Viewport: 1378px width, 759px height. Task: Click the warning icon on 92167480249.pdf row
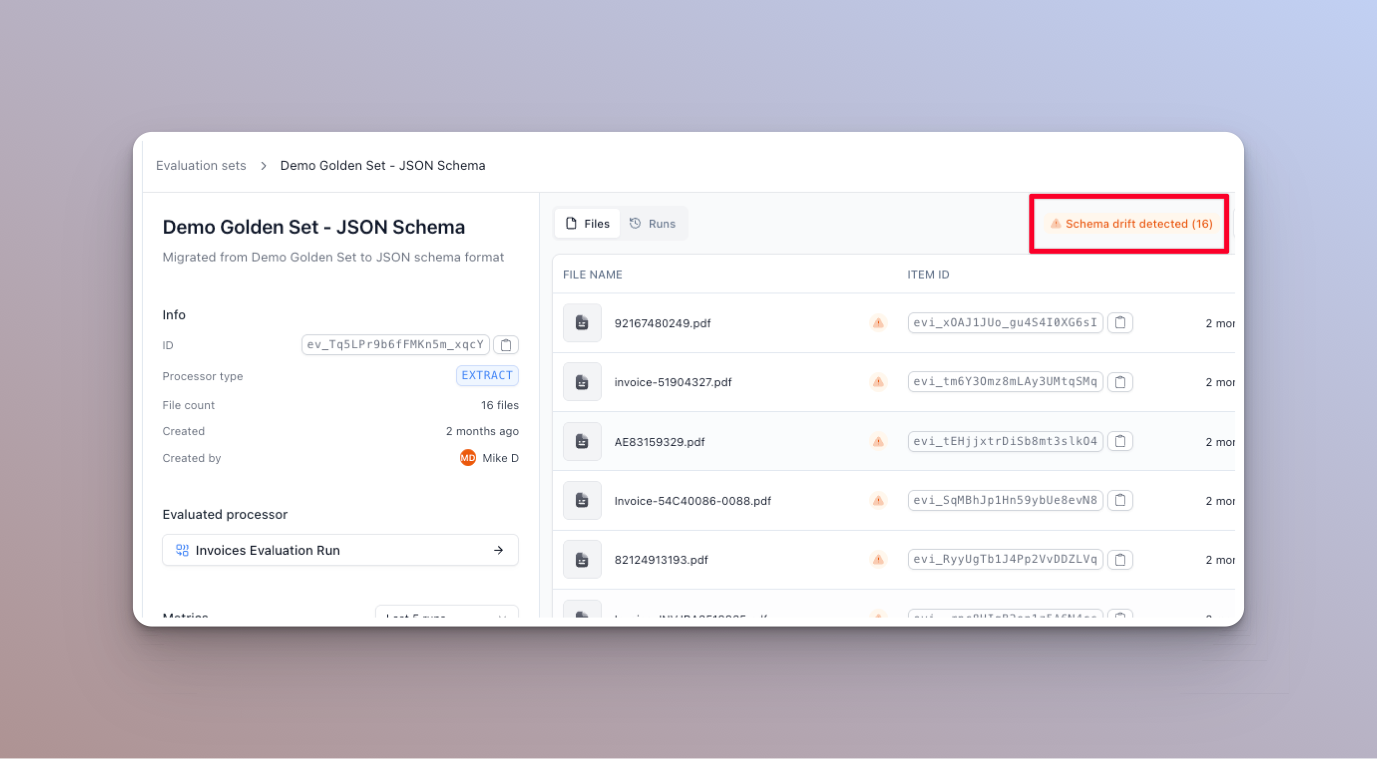tap(878, 323)
